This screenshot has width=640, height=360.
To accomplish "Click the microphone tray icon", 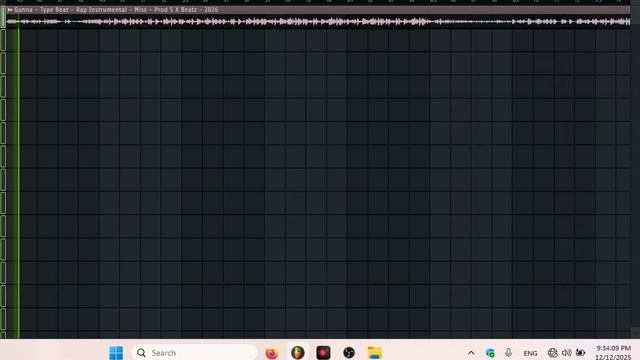I will 508,353.
